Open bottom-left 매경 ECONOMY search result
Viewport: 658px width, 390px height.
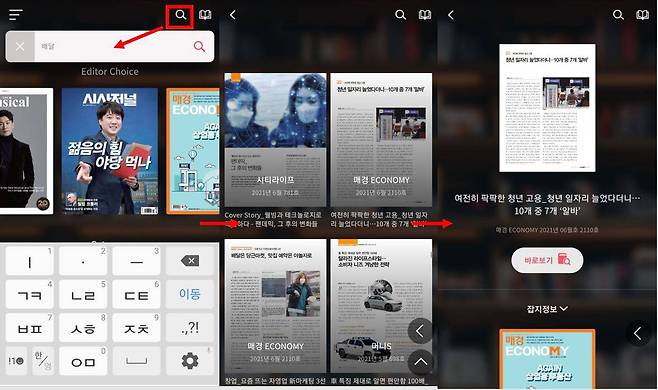275,306
